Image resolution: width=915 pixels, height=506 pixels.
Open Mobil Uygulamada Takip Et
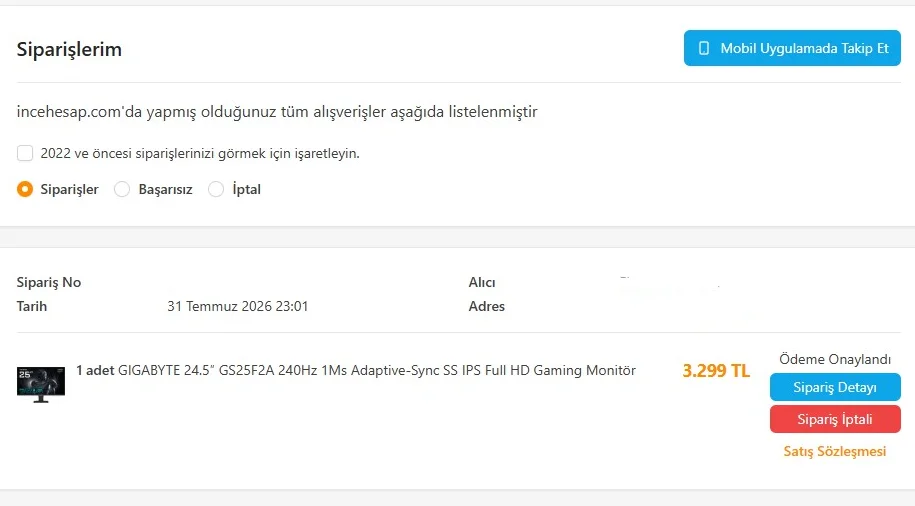792,48
